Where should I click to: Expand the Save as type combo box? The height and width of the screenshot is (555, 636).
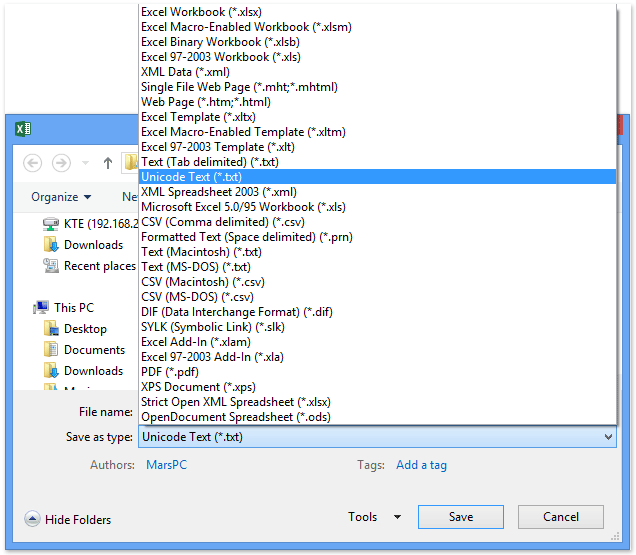click(x=607, y=437)
